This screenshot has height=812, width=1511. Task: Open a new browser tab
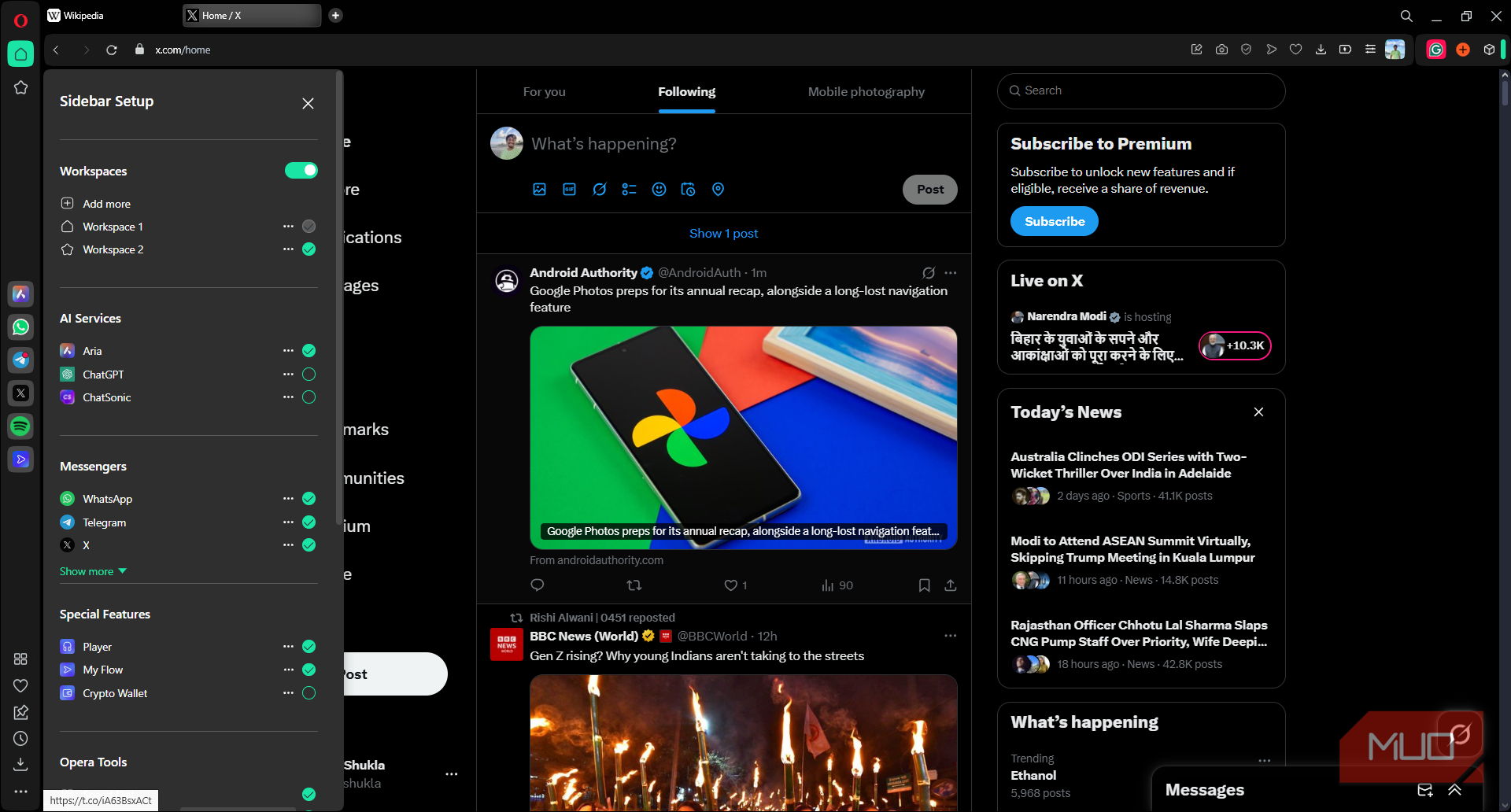click(335, 15)
